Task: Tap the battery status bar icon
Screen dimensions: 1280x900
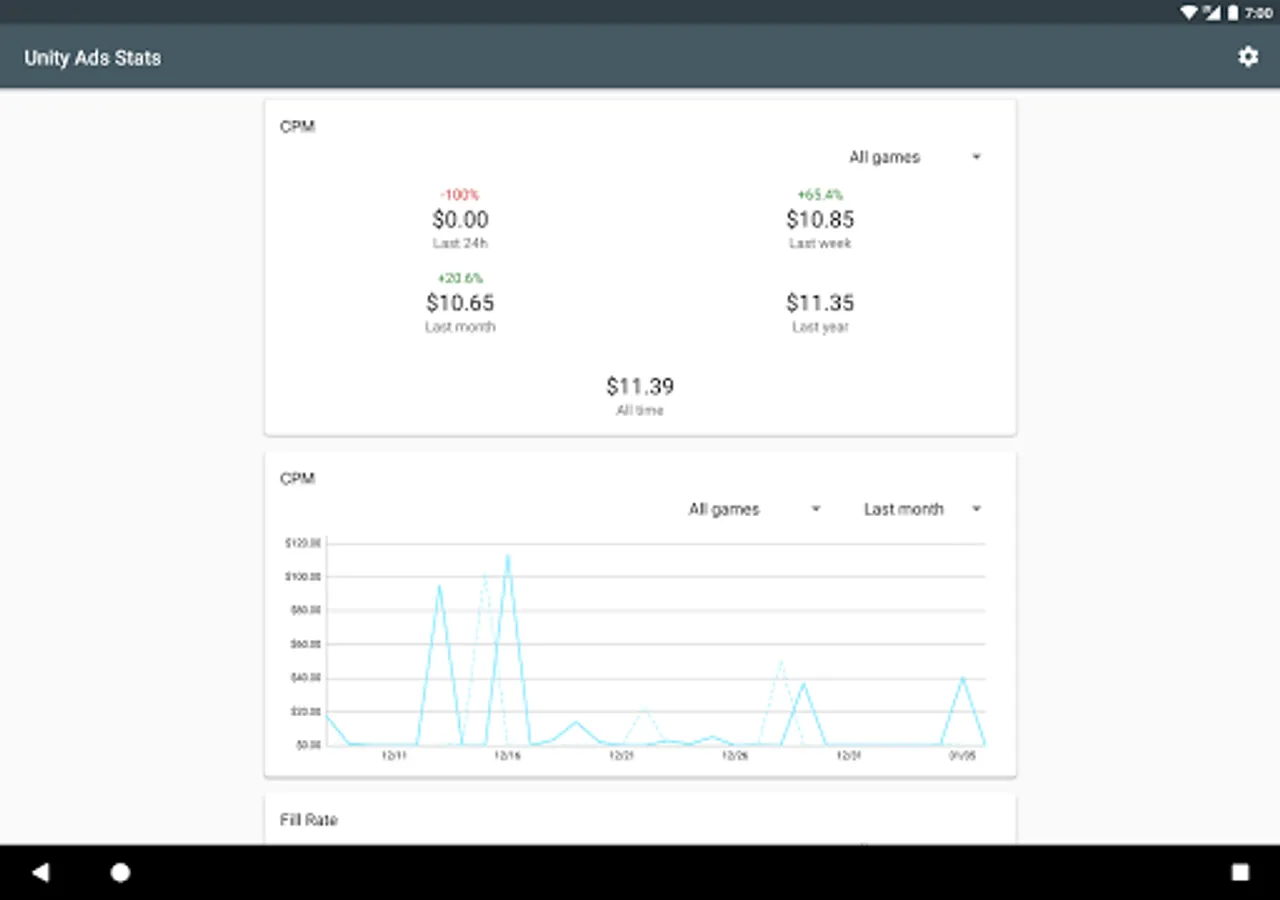Action: point(1233,12)
